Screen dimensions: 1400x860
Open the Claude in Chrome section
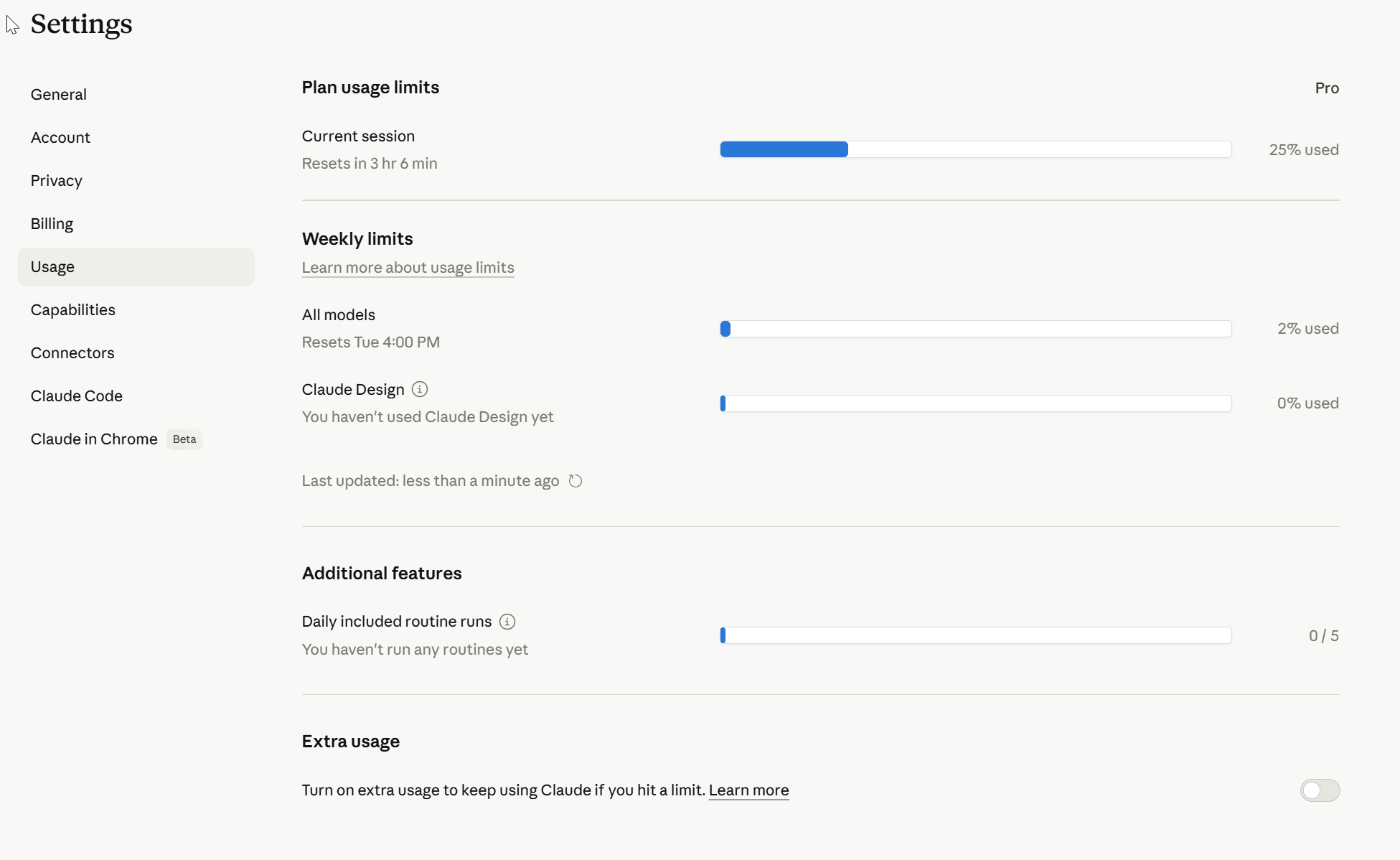93,439
